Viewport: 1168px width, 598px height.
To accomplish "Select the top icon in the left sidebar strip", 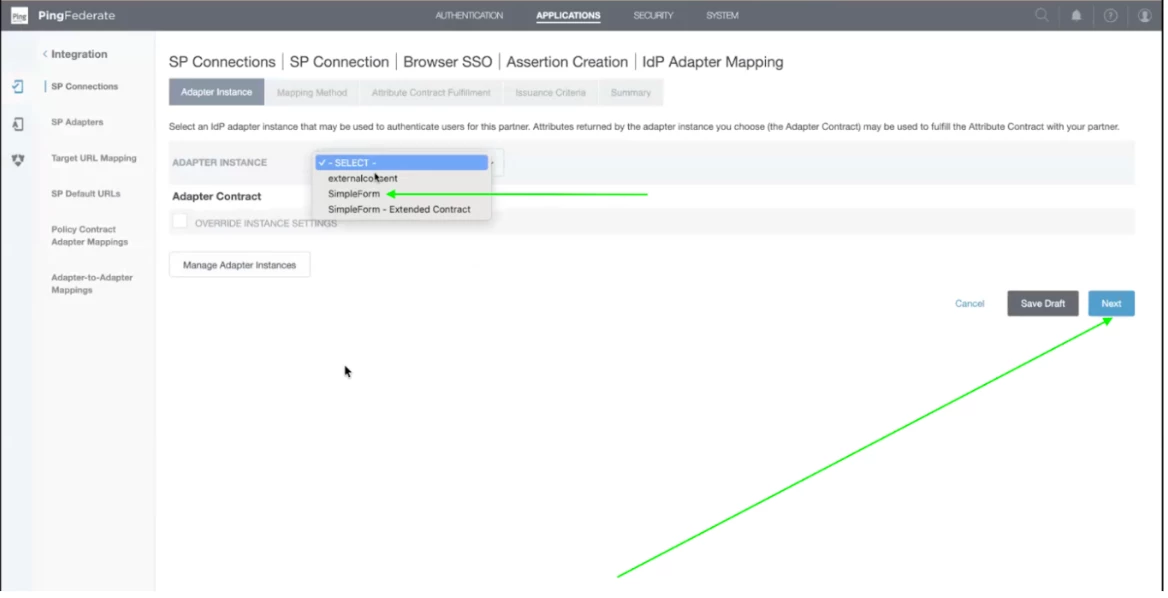I will pos(18,86).
